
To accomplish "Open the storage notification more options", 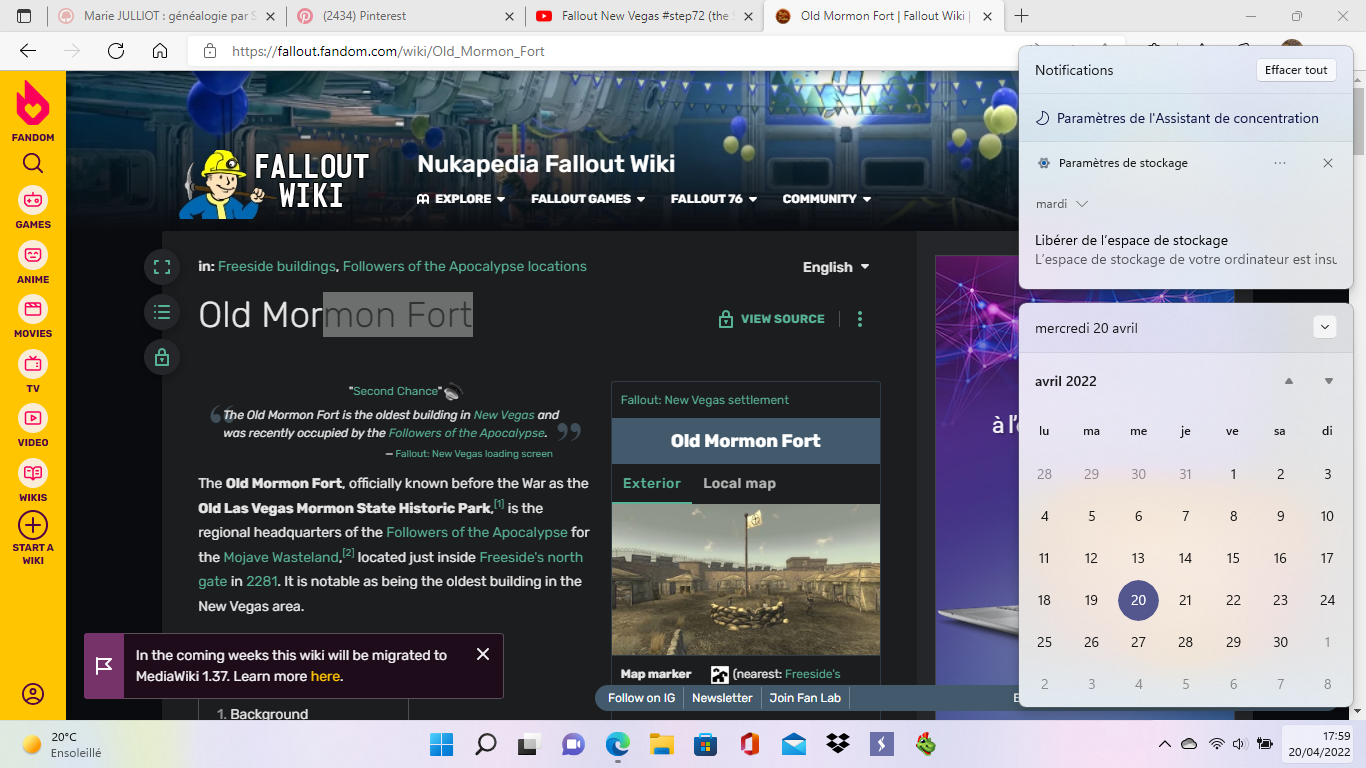I will [1280, 163].
